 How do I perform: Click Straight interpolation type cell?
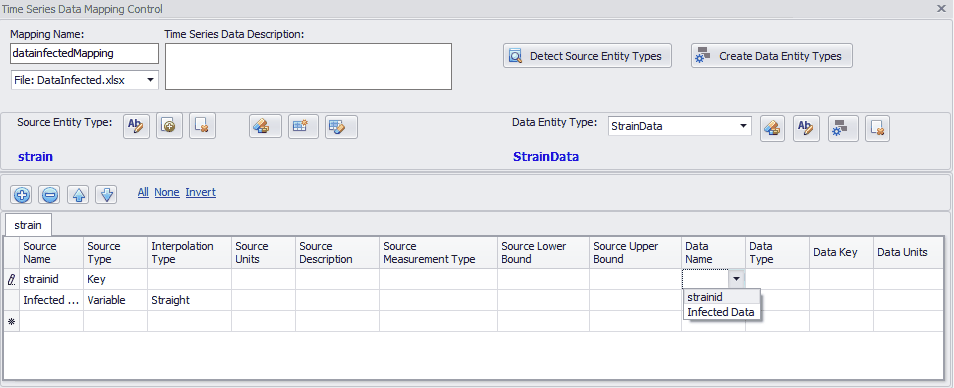[189, 300]
